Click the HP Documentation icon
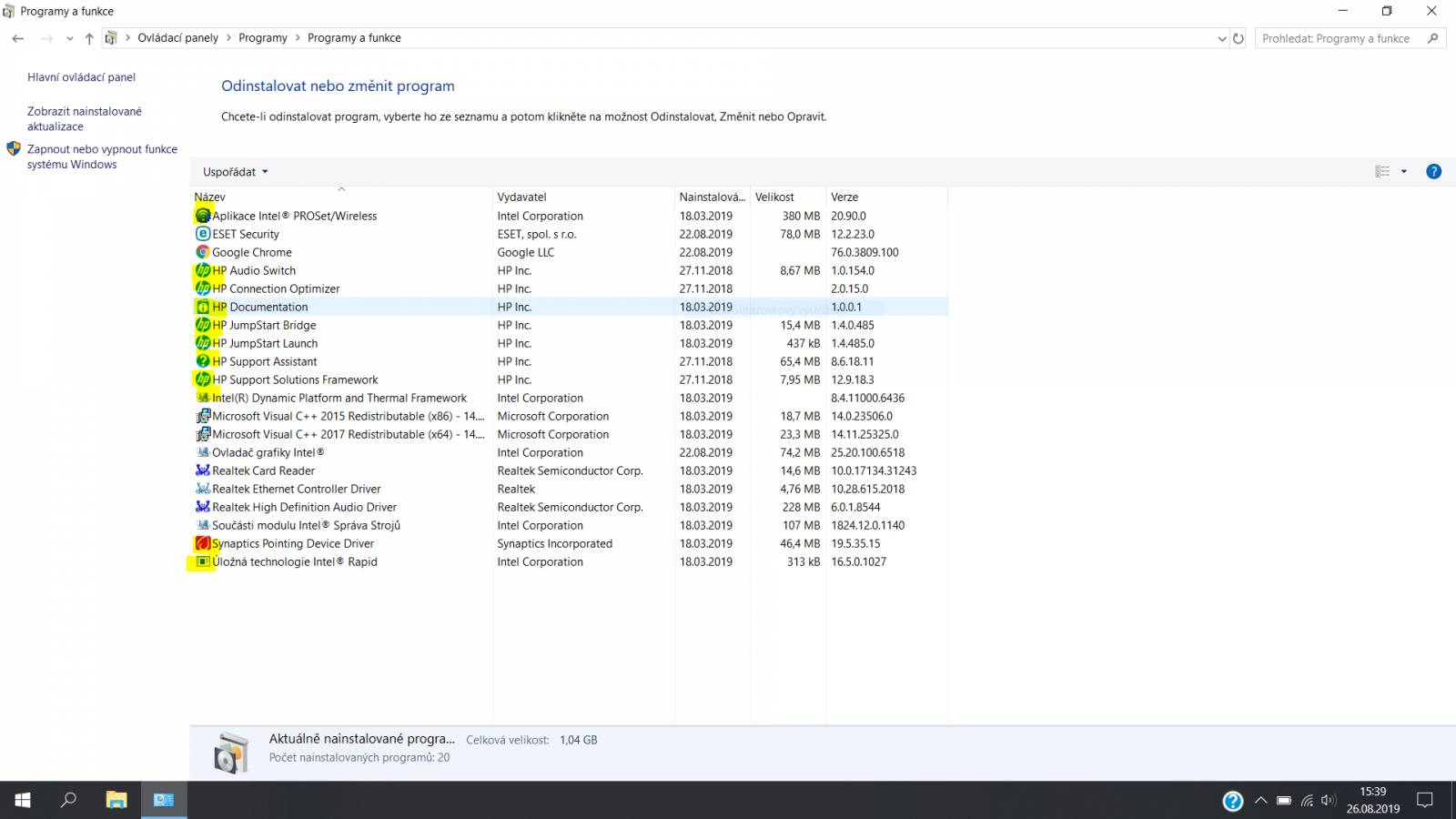The image size is (1456, 819). [x=203, y=307]
